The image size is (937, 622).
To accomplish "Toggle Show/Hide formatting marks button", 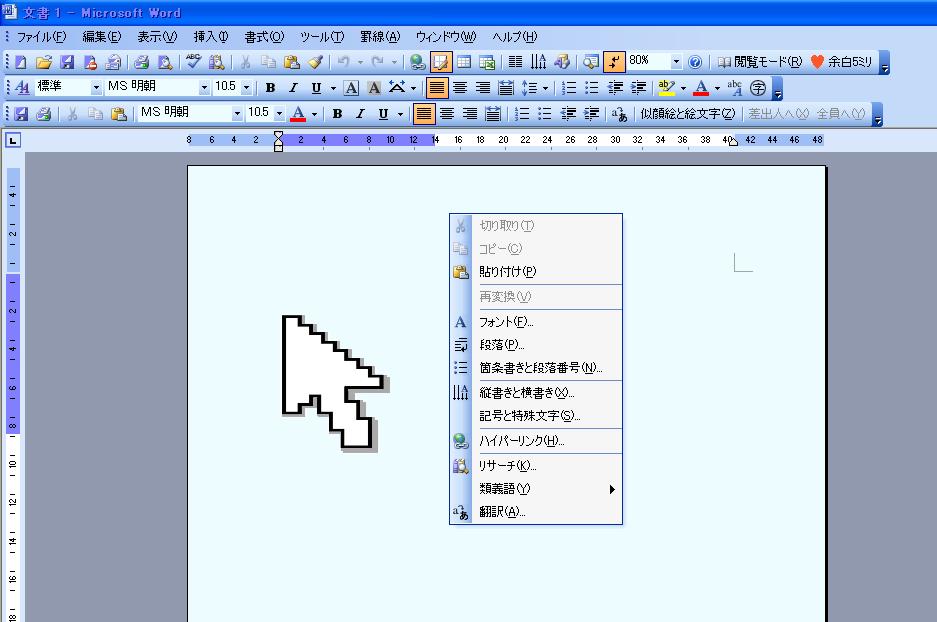I will pyautogui.click(x=614, y=62).
